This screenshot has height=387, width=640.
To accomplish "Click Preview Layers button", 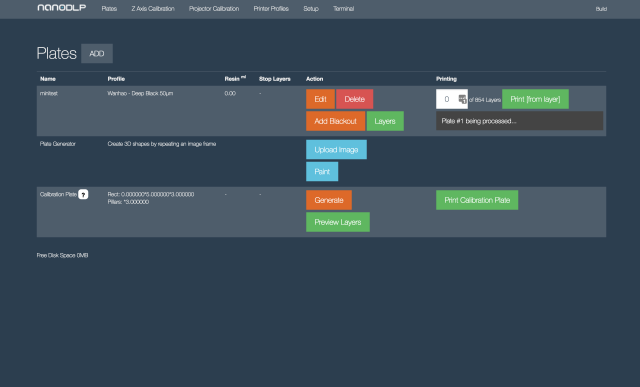I will click(338, 222).
